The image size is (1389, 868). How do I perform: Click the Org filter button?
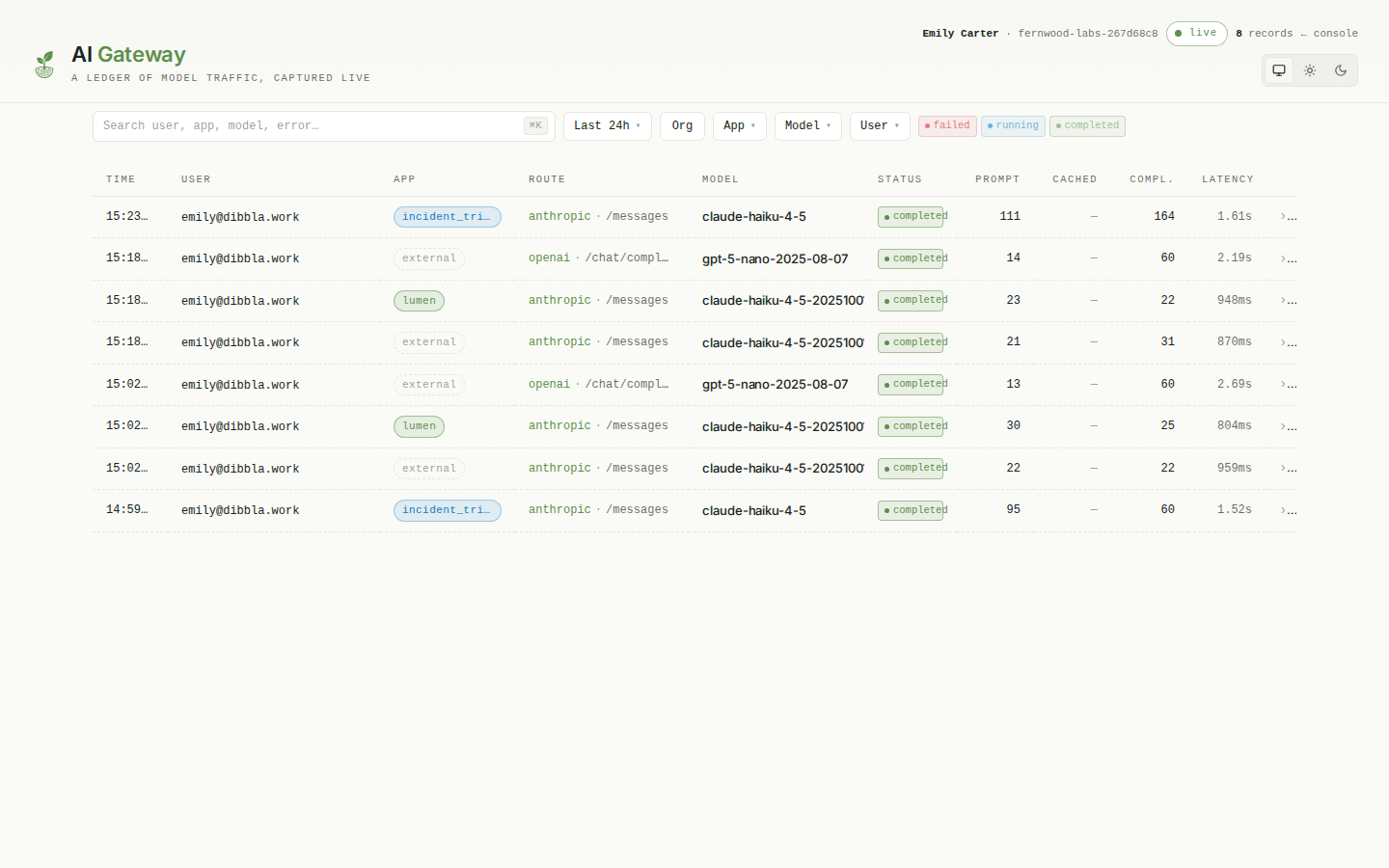(x=682, y=125)
